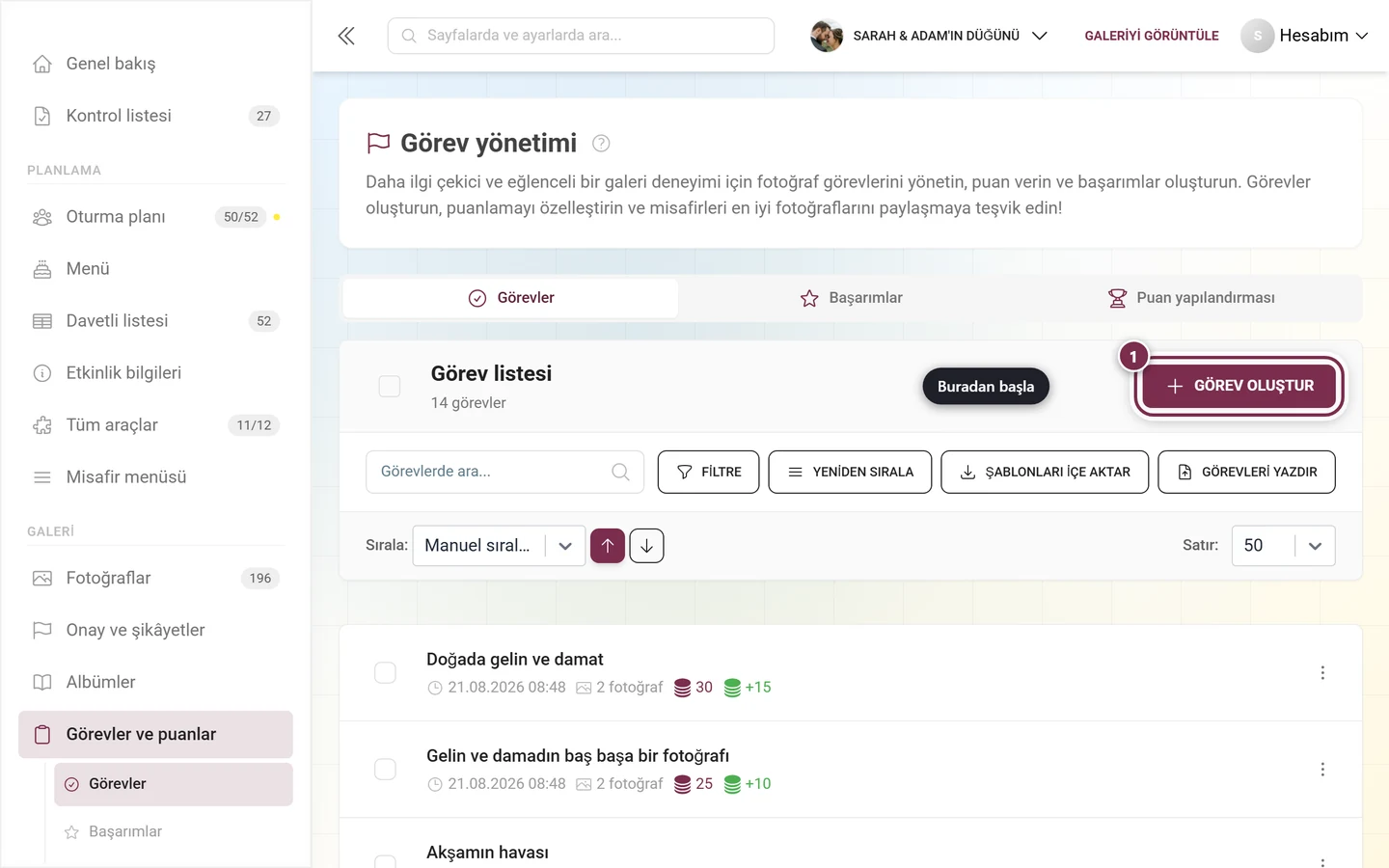The image size is (1389, 868).
Task: Open the Satır 50 rows dropdown
Action: point(1283,546)
